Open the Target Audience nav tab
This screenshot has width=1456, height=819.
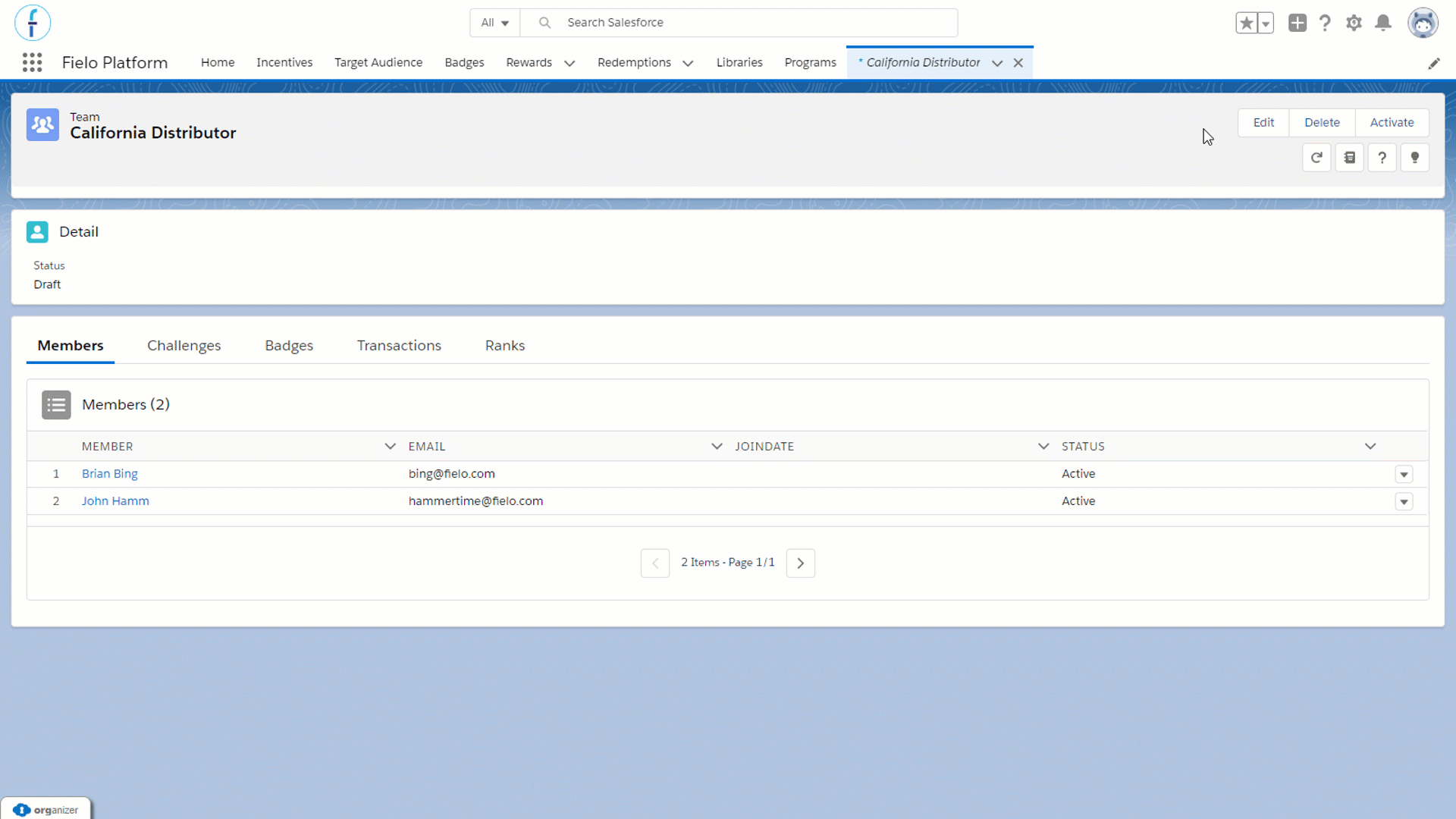point(378,62)
